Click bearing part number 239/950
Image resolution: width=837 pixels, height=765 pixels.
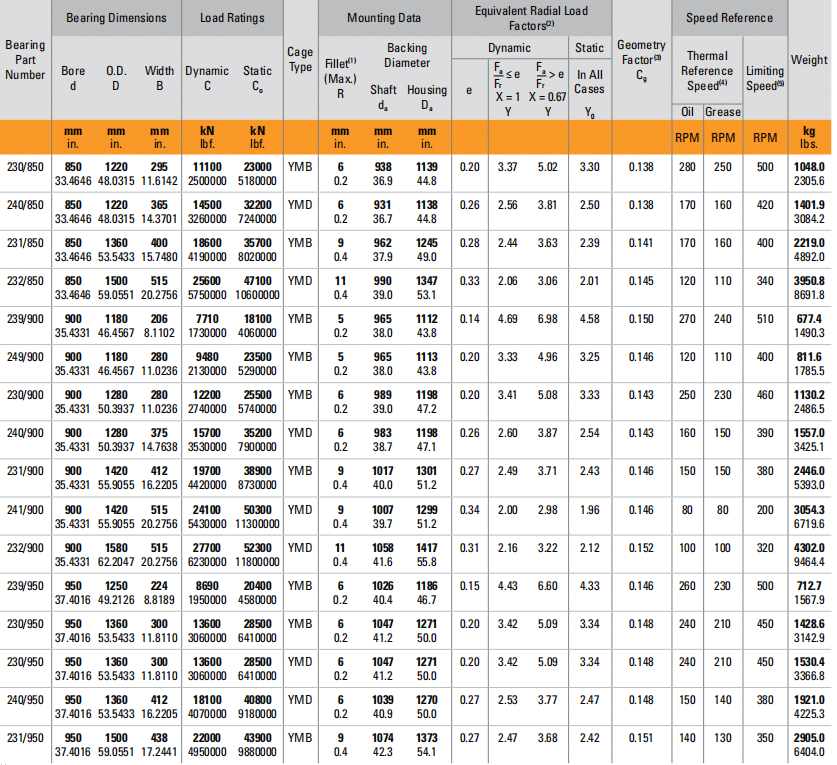coord(25,586)
